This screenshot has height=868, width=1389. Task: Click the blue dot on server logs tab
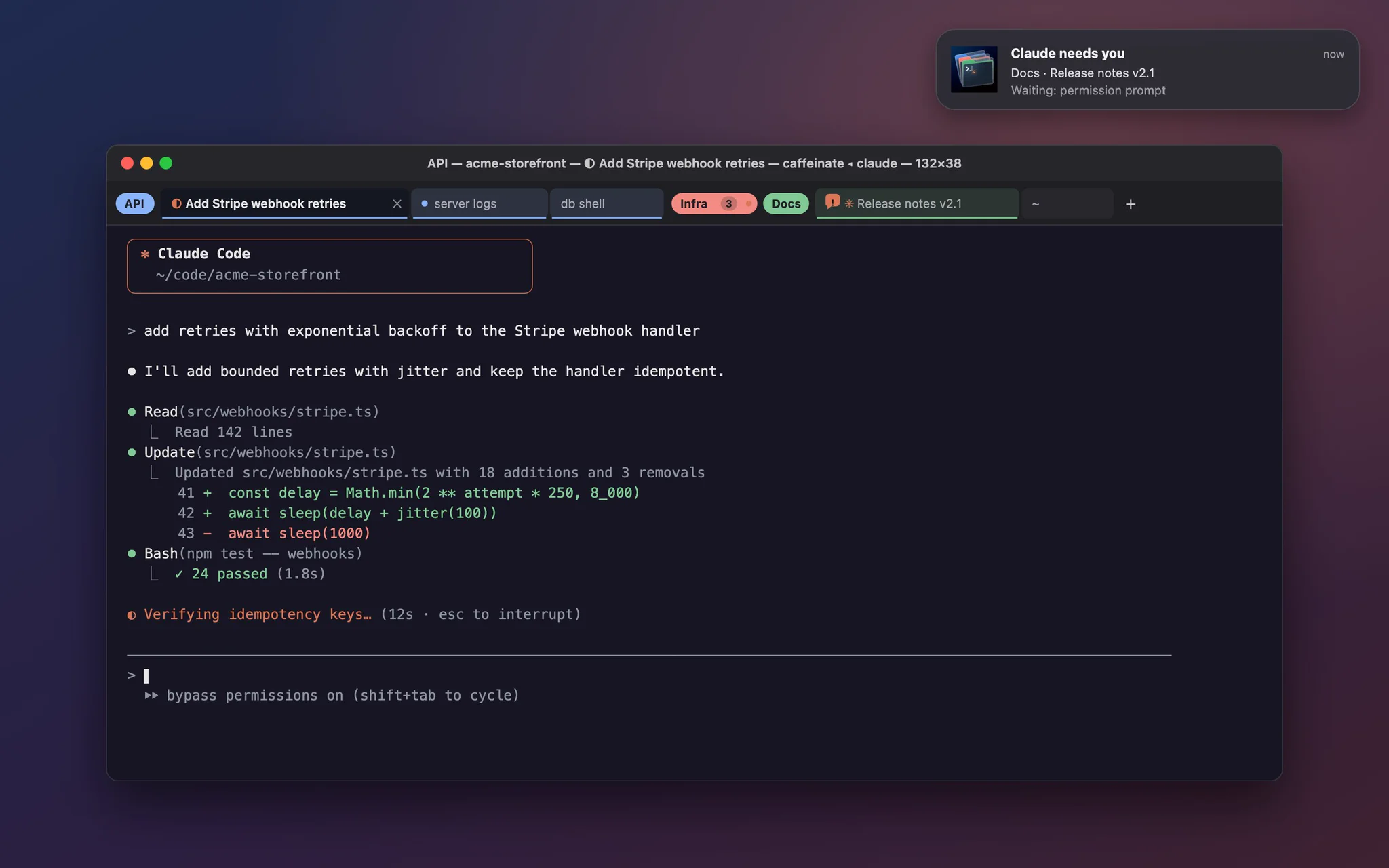coord(425,203)
